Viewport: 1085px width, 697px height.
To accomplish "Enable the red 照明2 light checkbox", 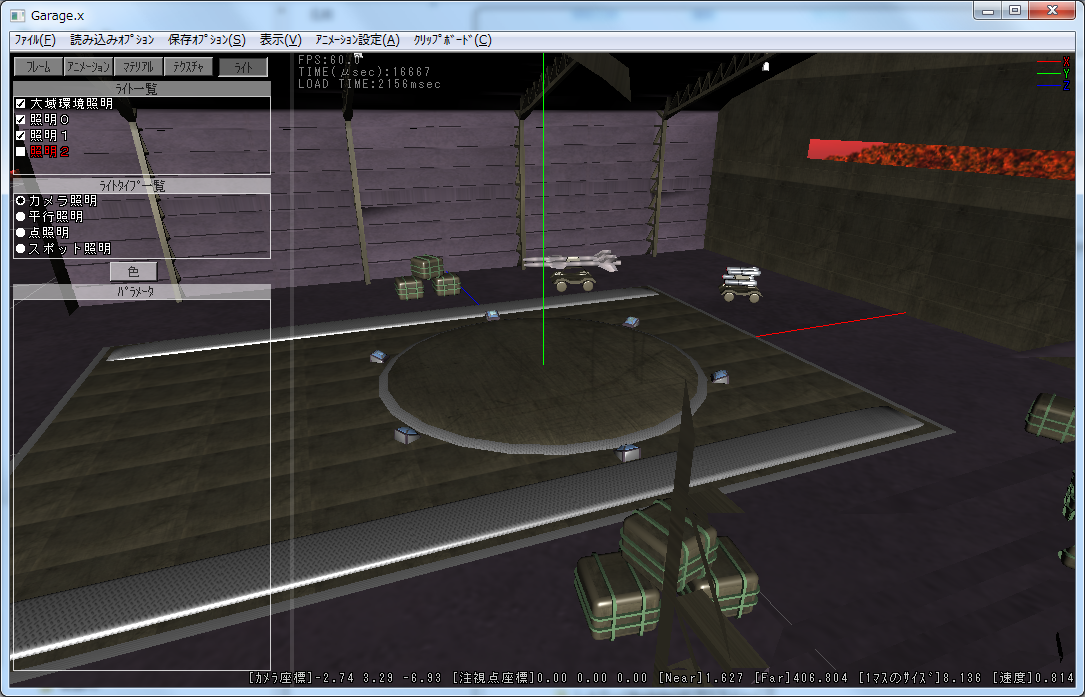I will coord(21,152).
